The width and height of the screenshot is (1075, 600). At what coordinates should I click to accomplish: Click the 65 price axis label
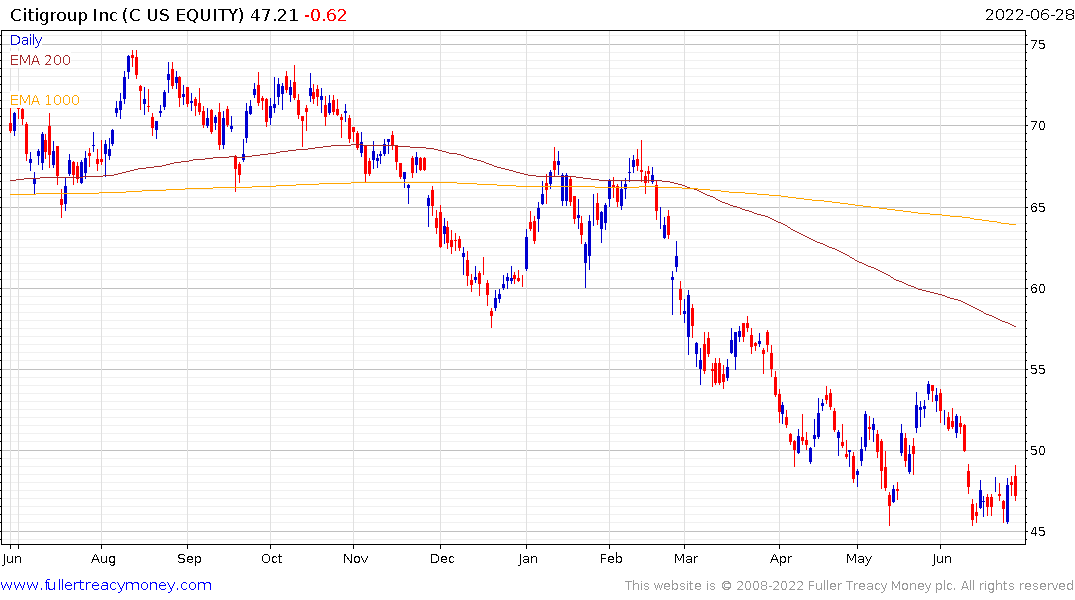(1038, 207)
